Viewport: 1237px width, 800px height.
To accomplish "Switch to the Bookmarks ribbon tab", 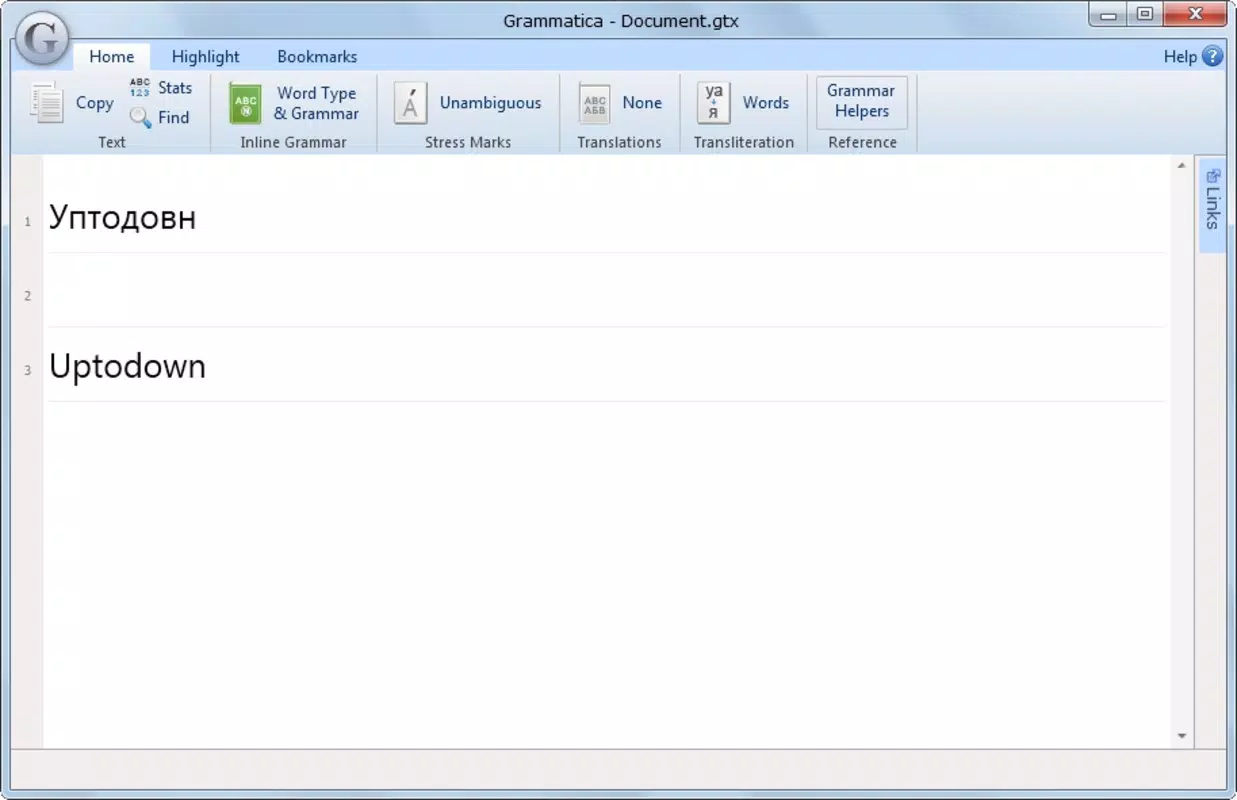I will (x=317, y=56).
